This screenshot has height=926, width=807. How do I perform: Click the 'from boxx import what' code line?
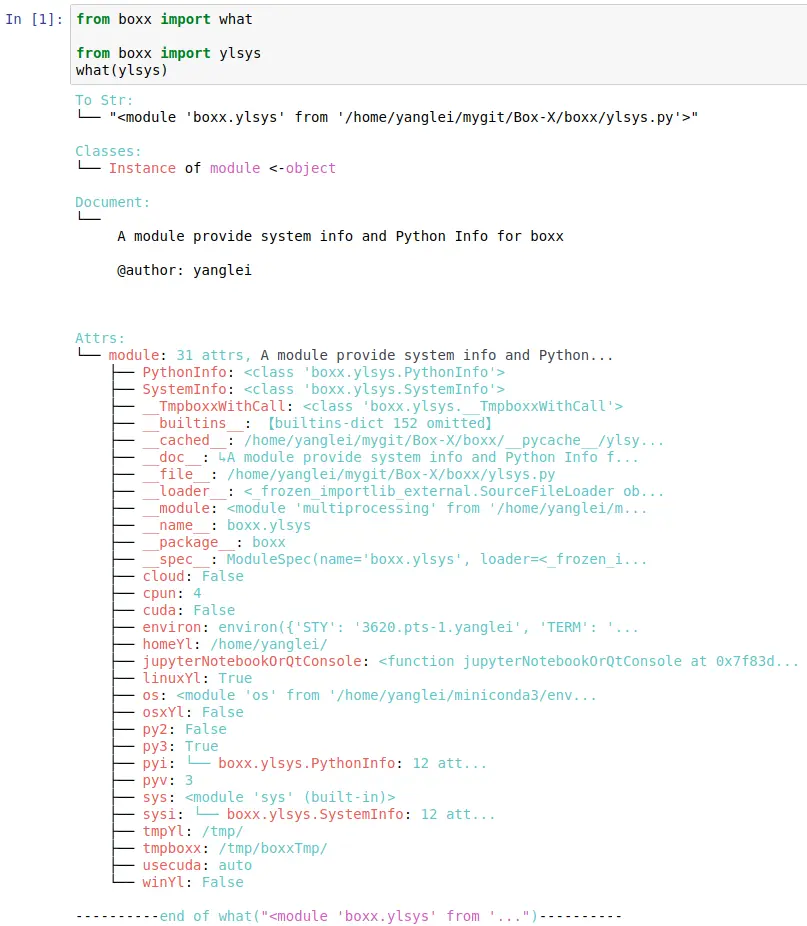(164, 19)
